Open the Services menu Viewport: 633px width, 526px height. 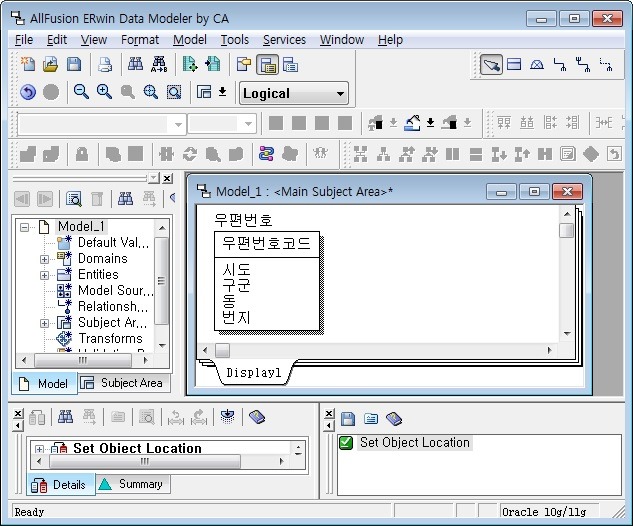point(284,40)
